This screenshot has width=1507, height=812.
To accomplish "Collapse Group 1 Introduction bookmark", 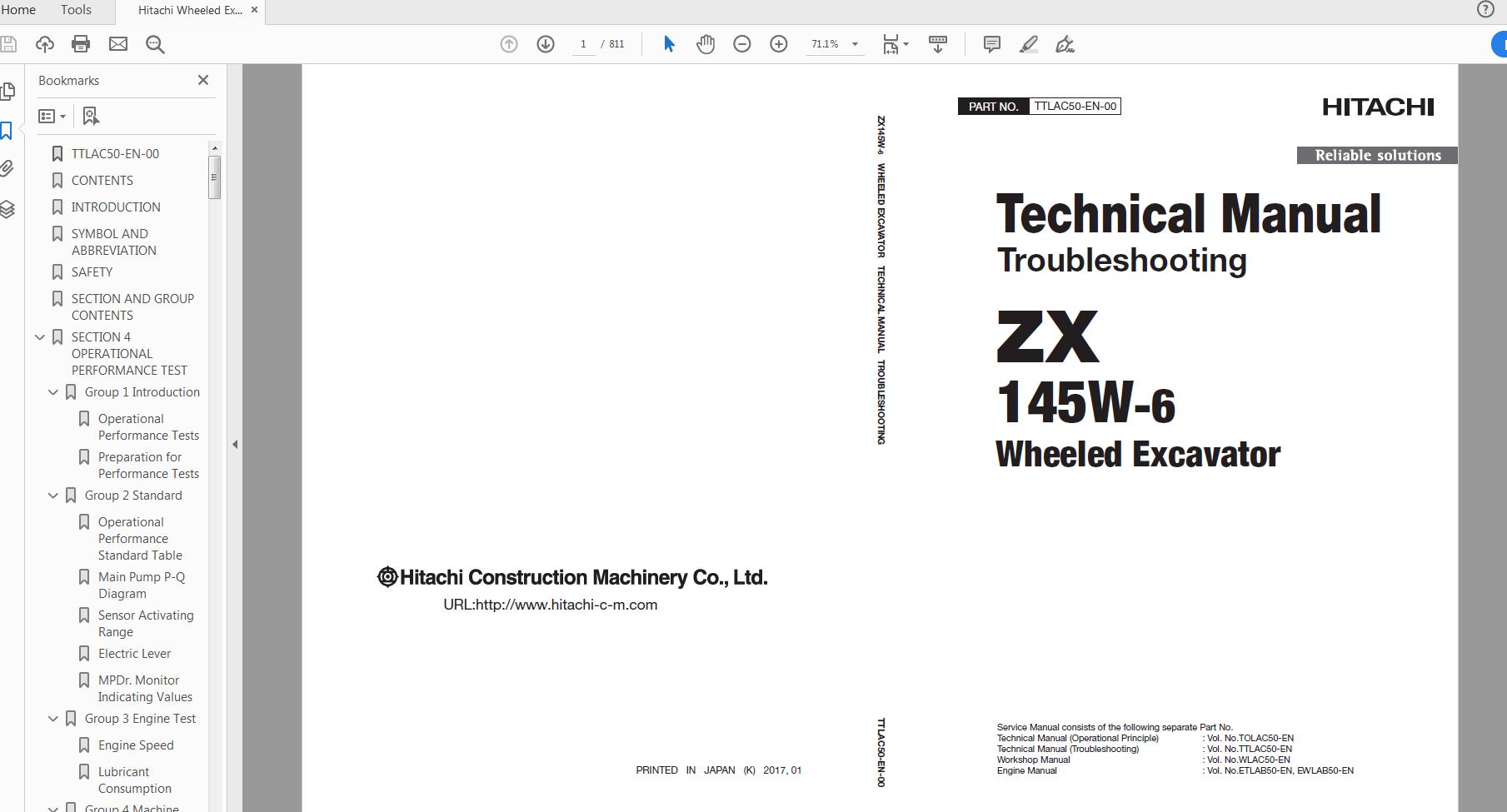I will 53,392.
